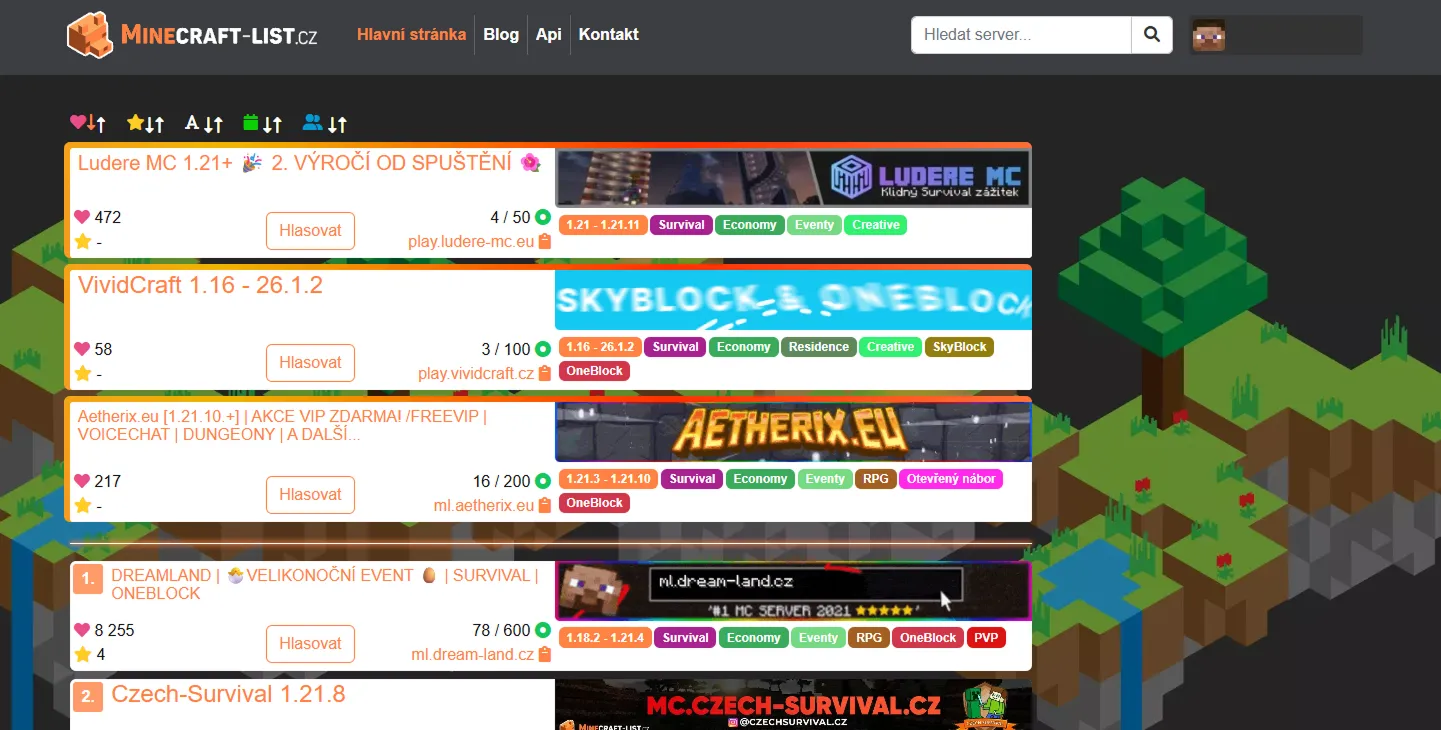Vote Hlasovat for Ludere MC
This screenshot has width=1441, height=730.
click(x=310, y=230)
